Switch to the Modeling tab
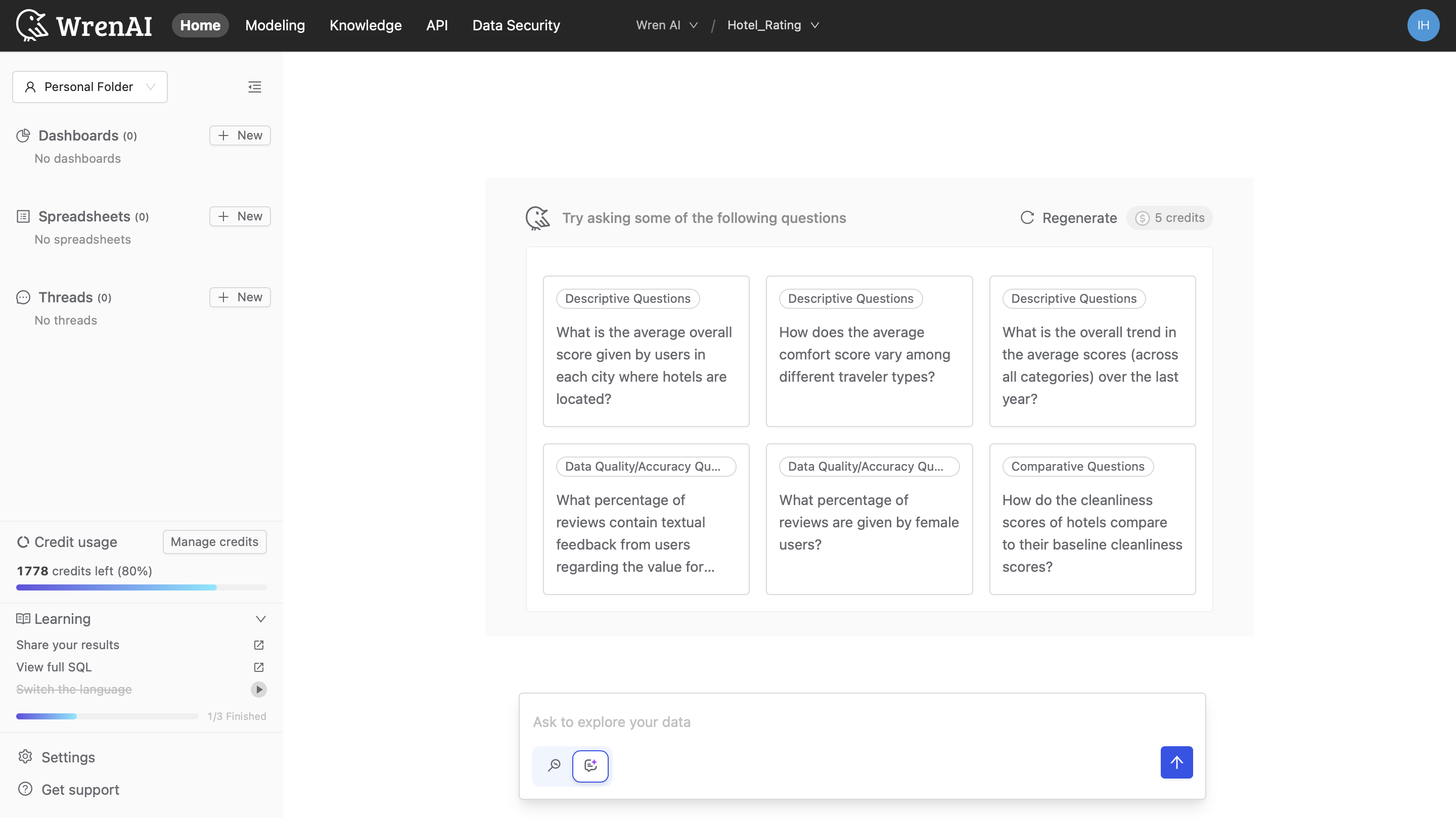 (x=275, y=25)
